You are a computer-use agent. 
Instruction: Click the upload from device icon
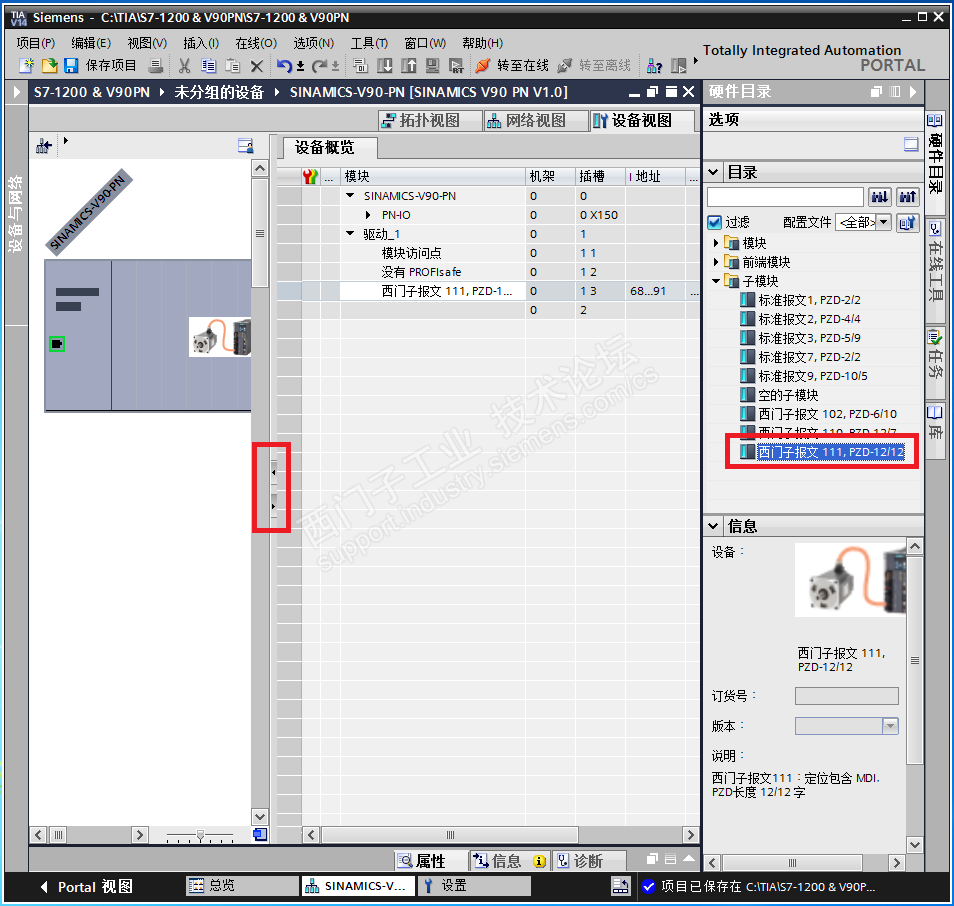(409, 66)
